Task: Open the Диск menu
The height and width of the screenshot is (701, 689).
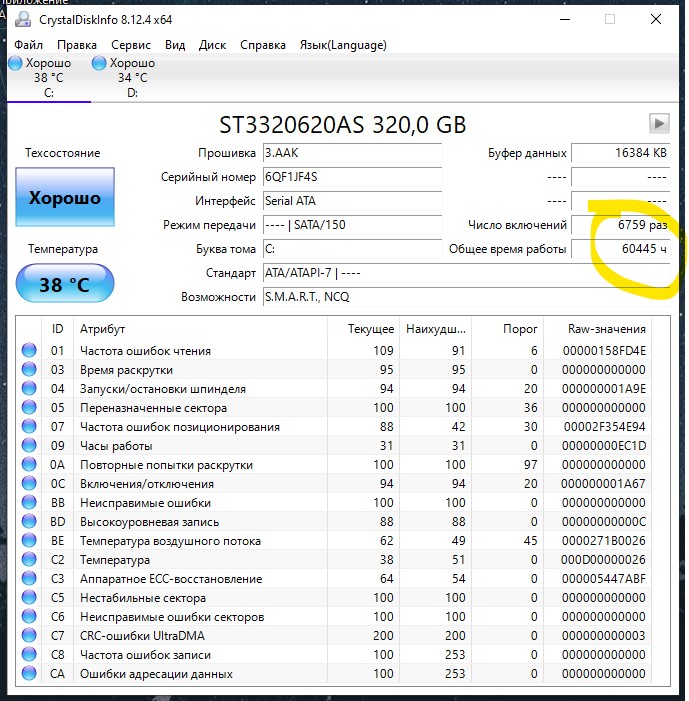Action: (212, 45)
